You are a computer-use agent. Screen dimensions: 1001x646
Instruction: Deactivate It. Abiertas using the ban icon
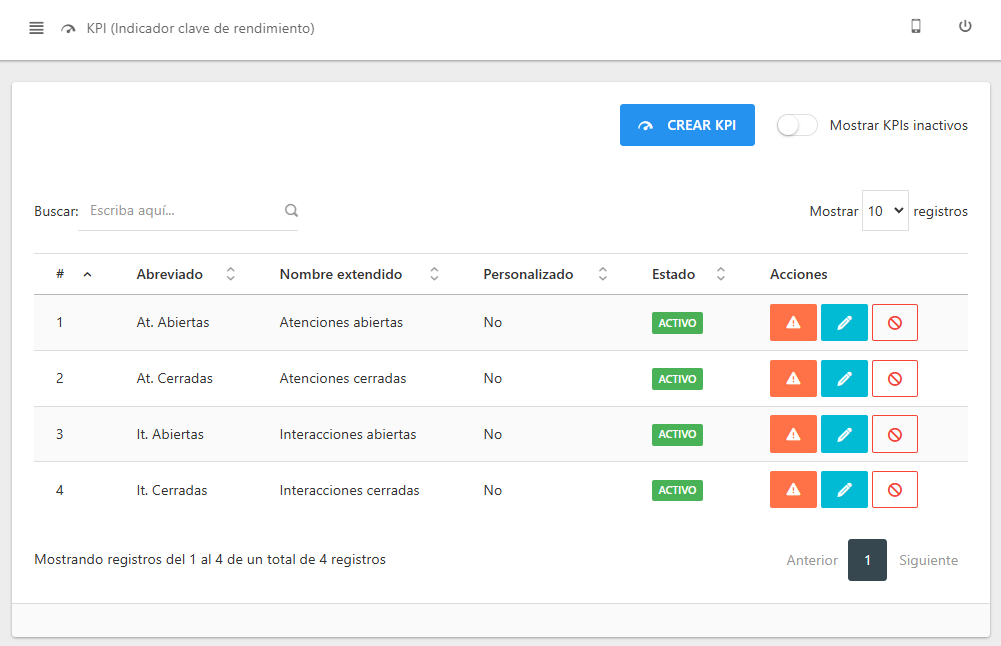coord(894,434)
